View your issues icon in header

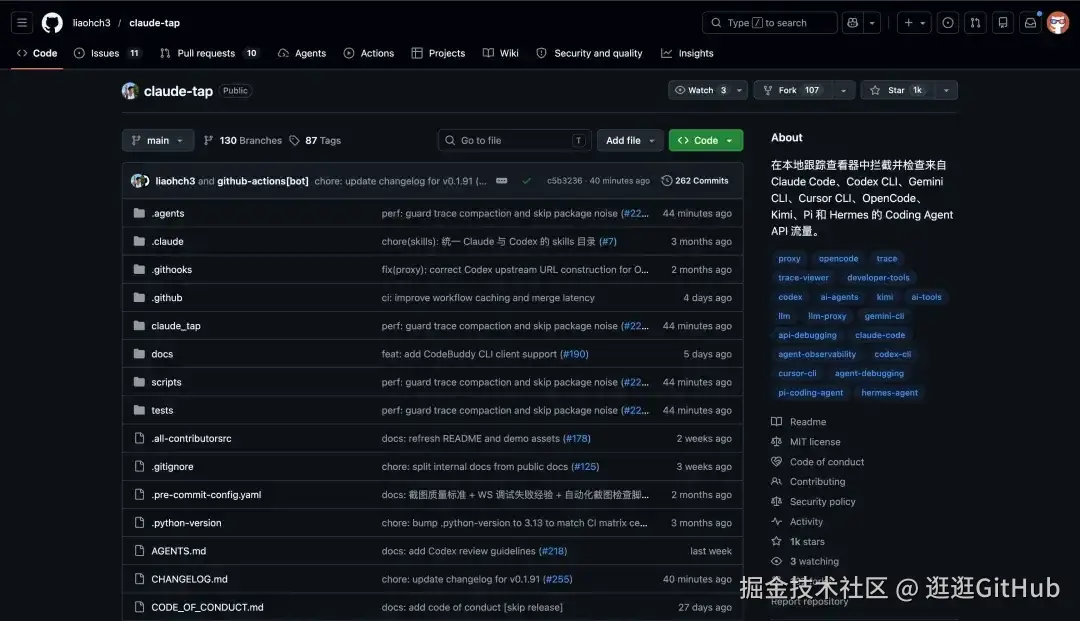[948, 23]
